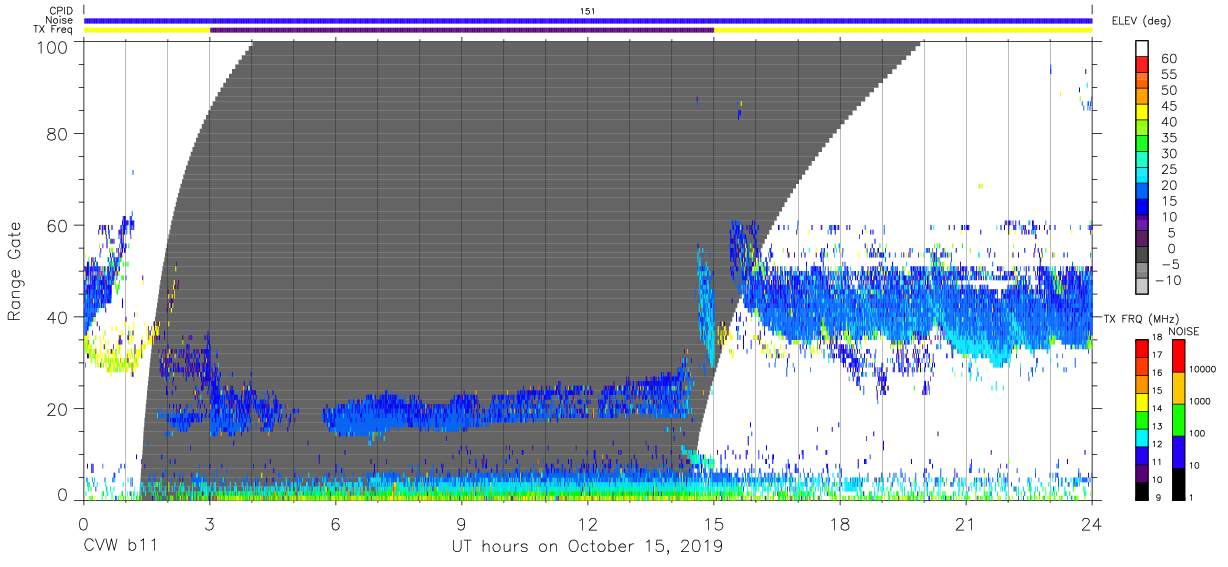1228x567 pixels.
Task: Click the x-axis tick label 24
Action: 1092,525
